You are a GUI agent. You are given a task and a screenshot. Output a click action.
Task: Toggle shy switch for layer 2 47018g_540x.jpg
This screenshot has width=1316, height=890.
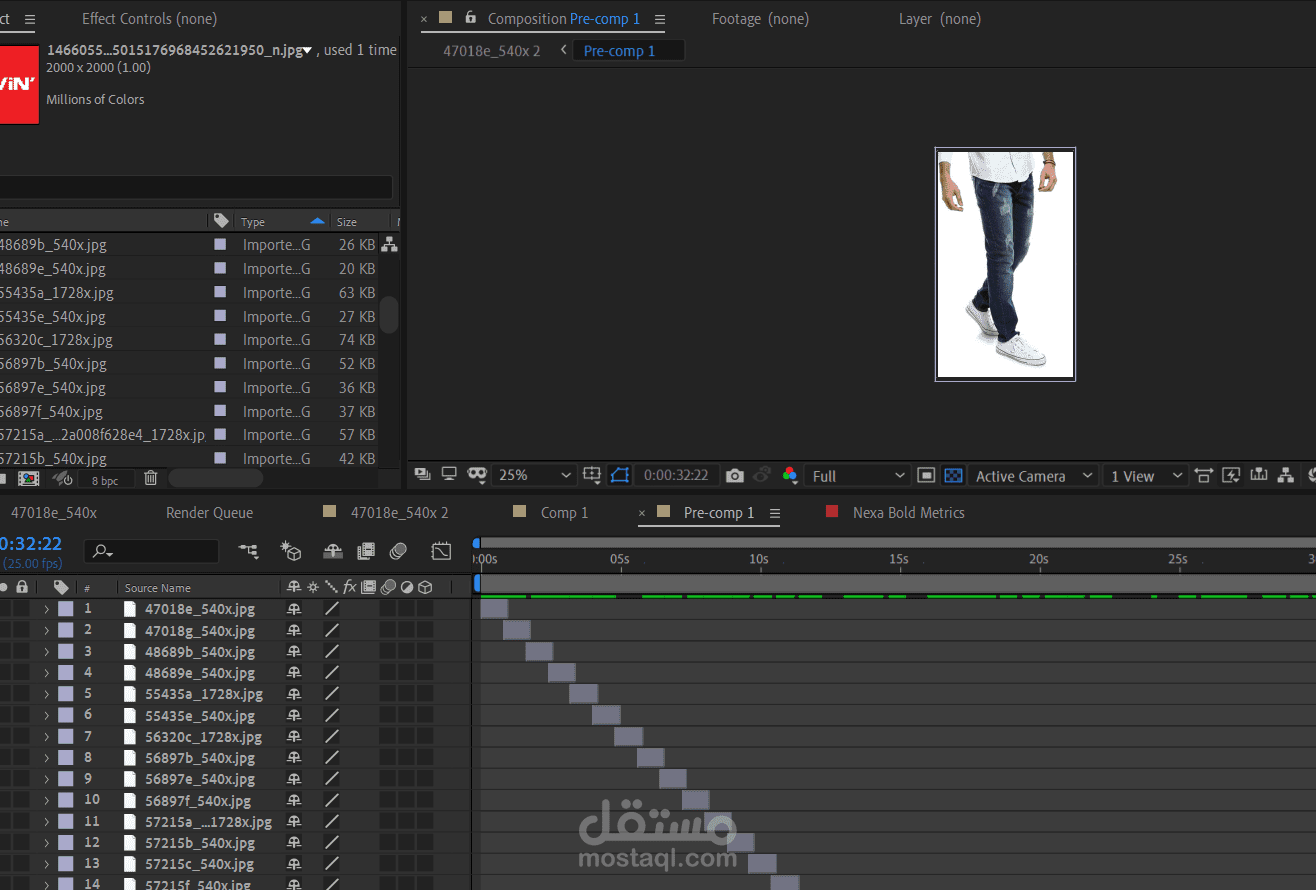point(294,630)
